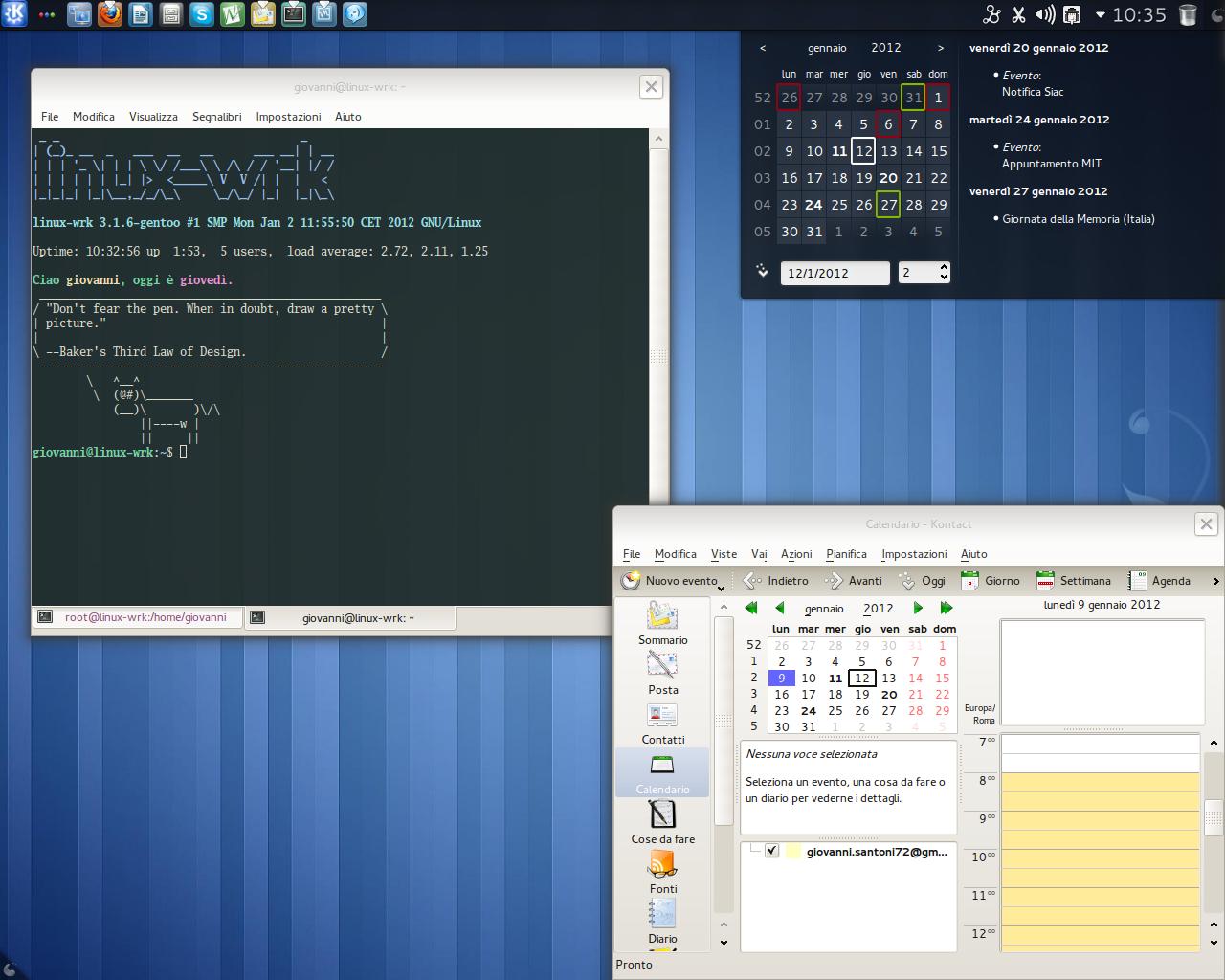Image resolution: width=1225 pixels, height=980 pixels.
Task: Open 2012 year picker in calendar widget
Action: pyautogui.click(x=886, y=48)
